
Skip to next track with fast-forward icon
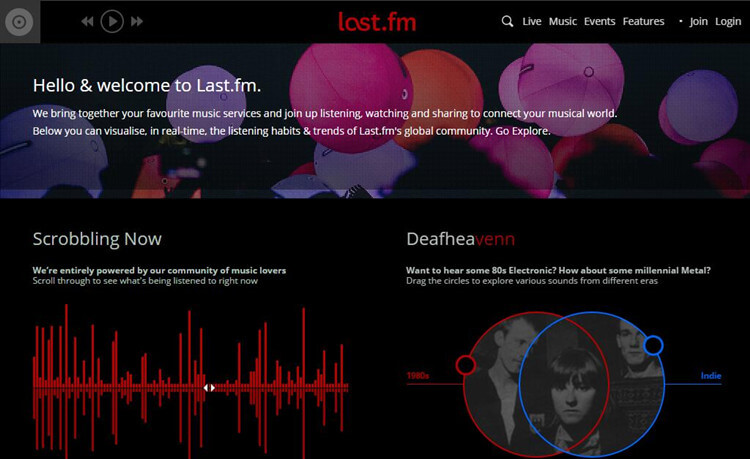coord(137,22)
